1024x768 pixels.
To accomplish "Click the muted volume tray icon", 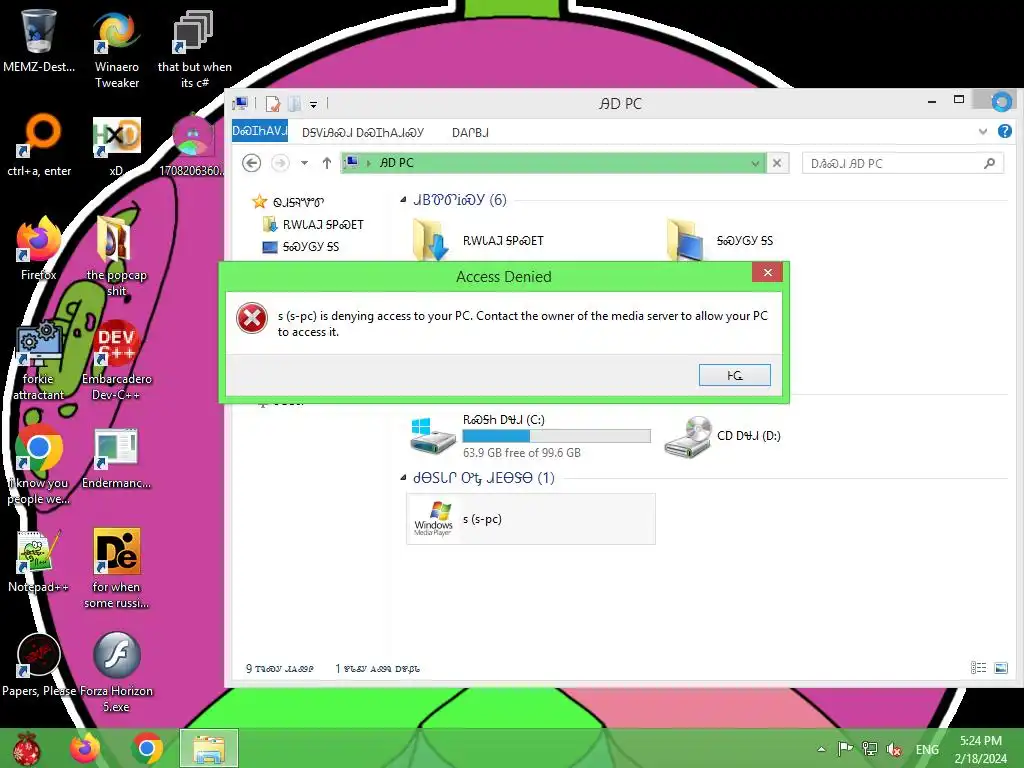I will [x=894, y=749].
